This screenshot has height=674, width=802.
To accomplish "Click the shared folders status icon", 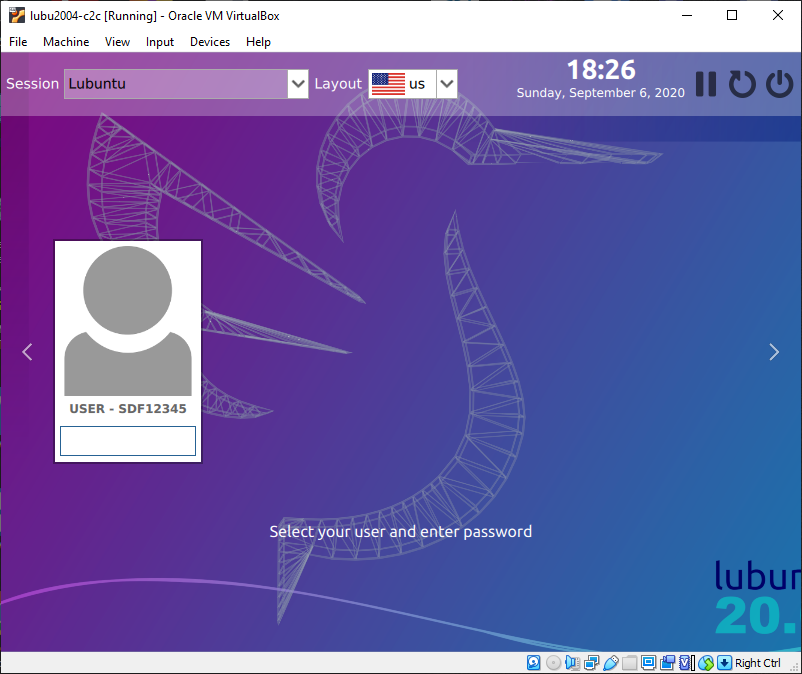I will click(x=629, y=663).
